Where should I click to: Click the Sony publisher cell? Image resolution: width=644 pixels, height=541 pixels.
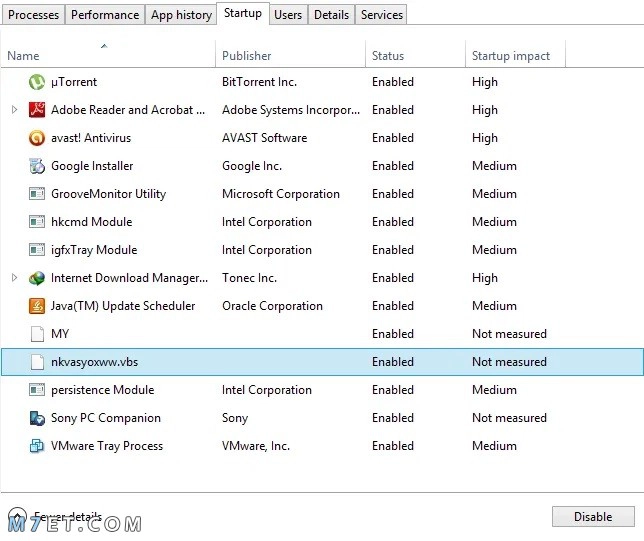pyautogui.click(x=235, y=418)
